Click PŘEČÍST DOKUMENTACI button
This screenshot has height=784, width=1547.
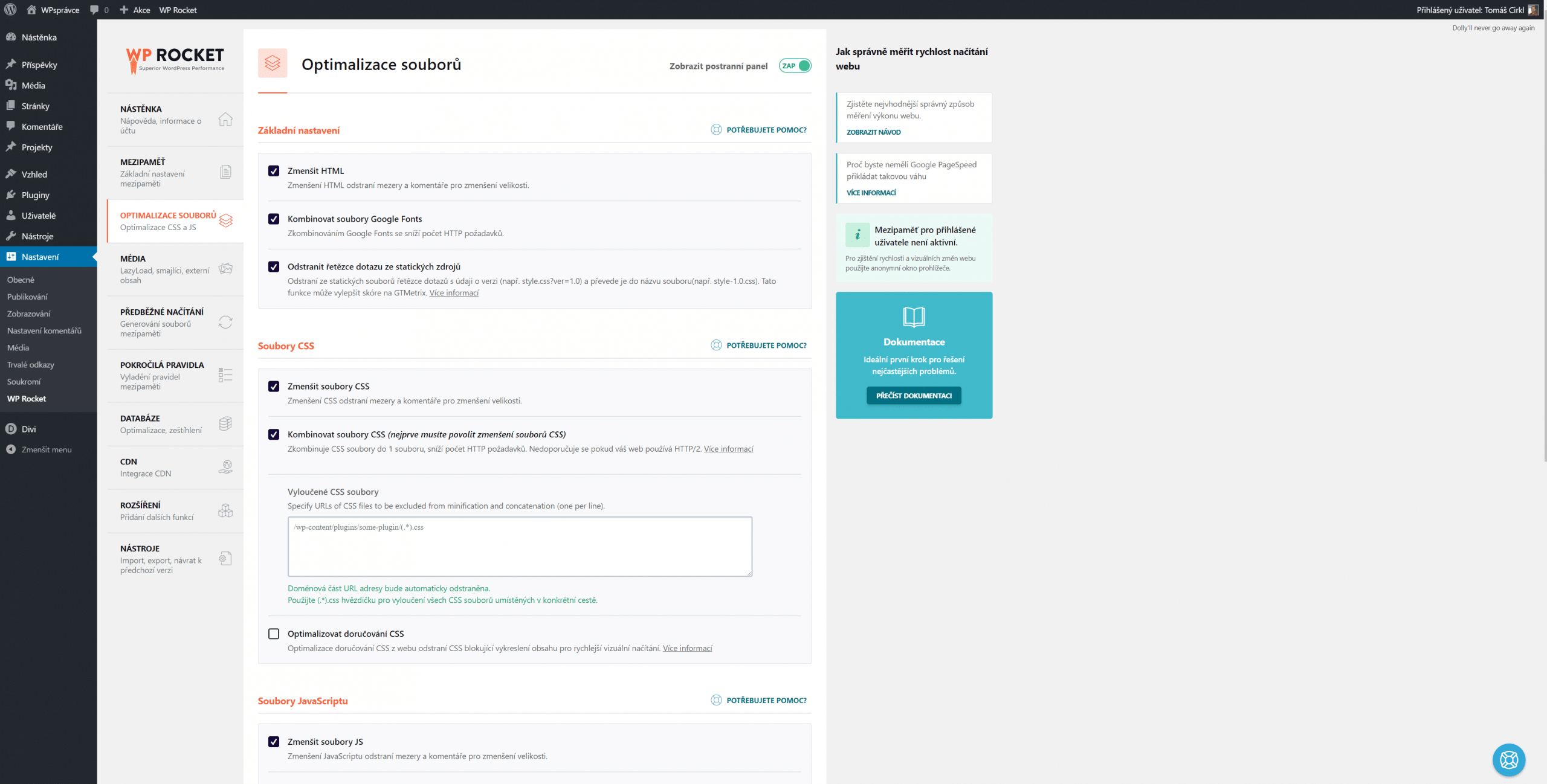[x=914, y=396]
